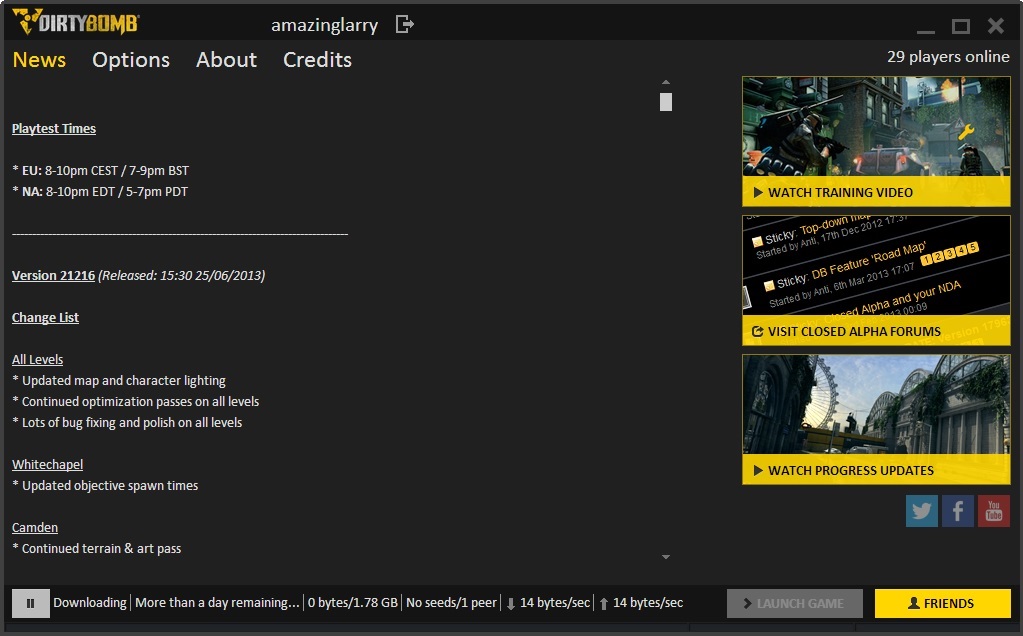This screenshot has height=636, width=1023.
Task: Click the upload speed arrow icon
Action: click(x=604, y=603)
